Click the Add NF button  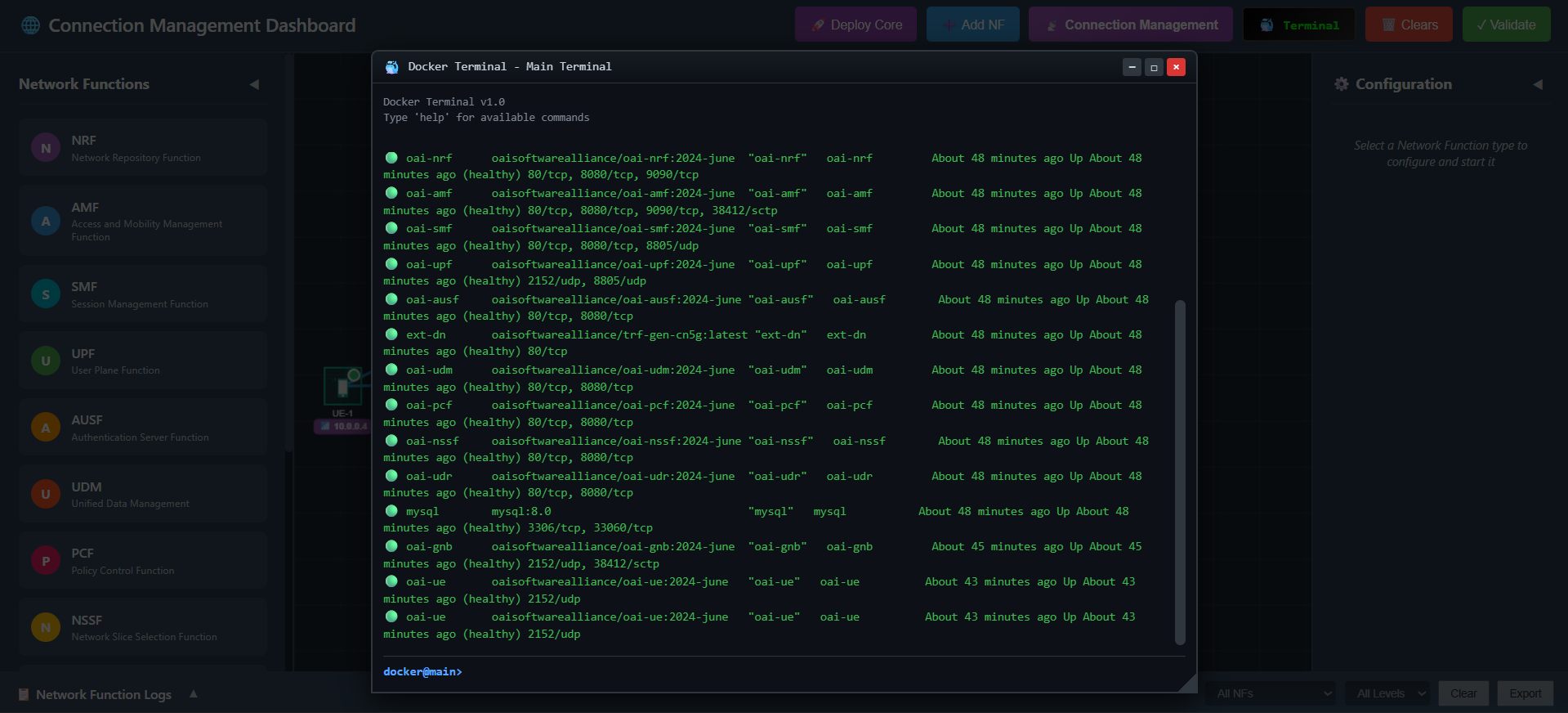972,25
